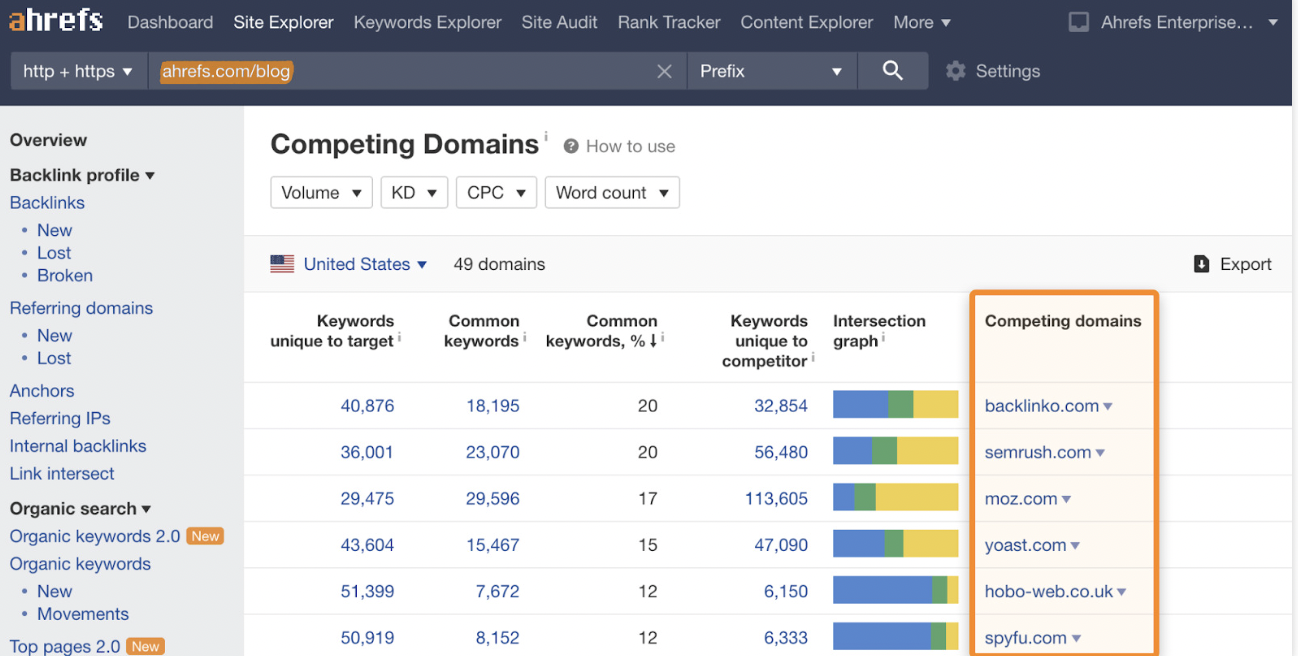Screen dimensions: 1298x656
Task: Click the 40,876 keywords unique link
Action: click(367, 405)
